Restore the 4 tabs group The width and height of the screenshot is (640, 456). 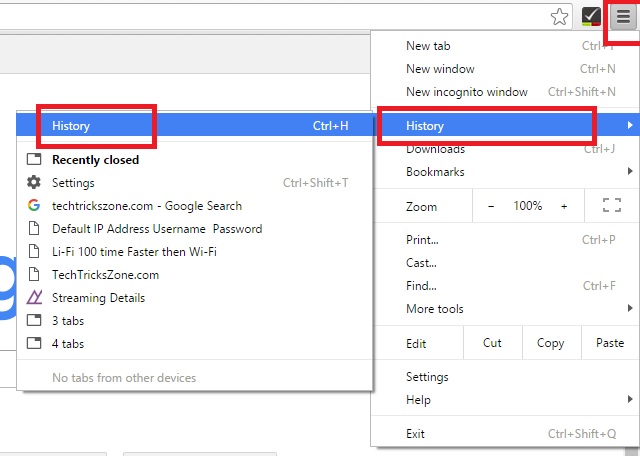(x=68, y=344)
